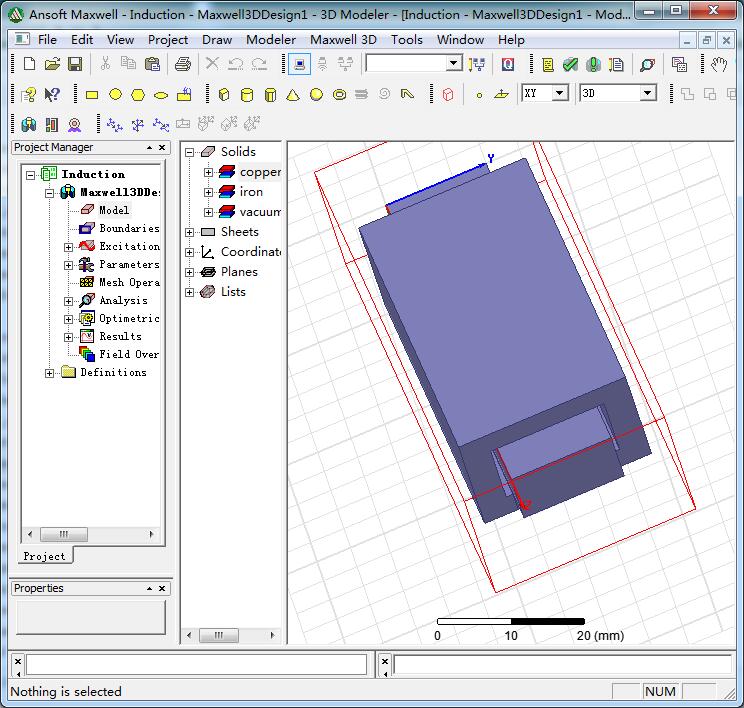Draw a rectangle with the Rectangle tool

[x=92, y=95]
